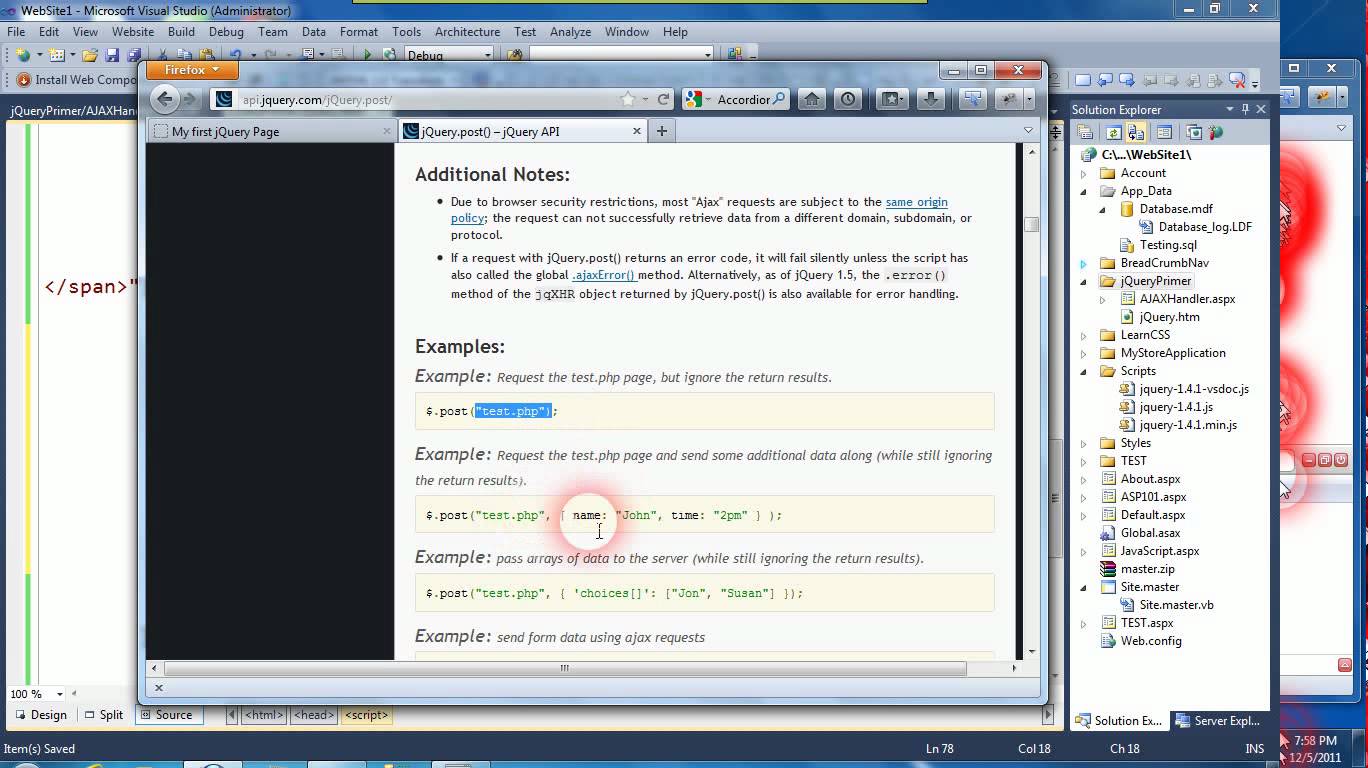
Task: Open a new Firefox tab with plus button
Action: point(661,131)
